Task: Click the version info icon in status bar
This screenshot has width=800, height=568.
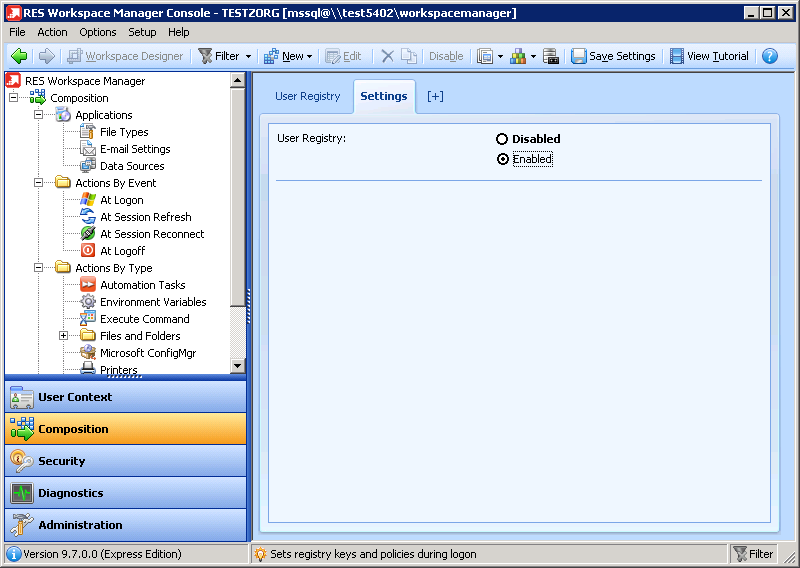Action: tap(13, 554)
